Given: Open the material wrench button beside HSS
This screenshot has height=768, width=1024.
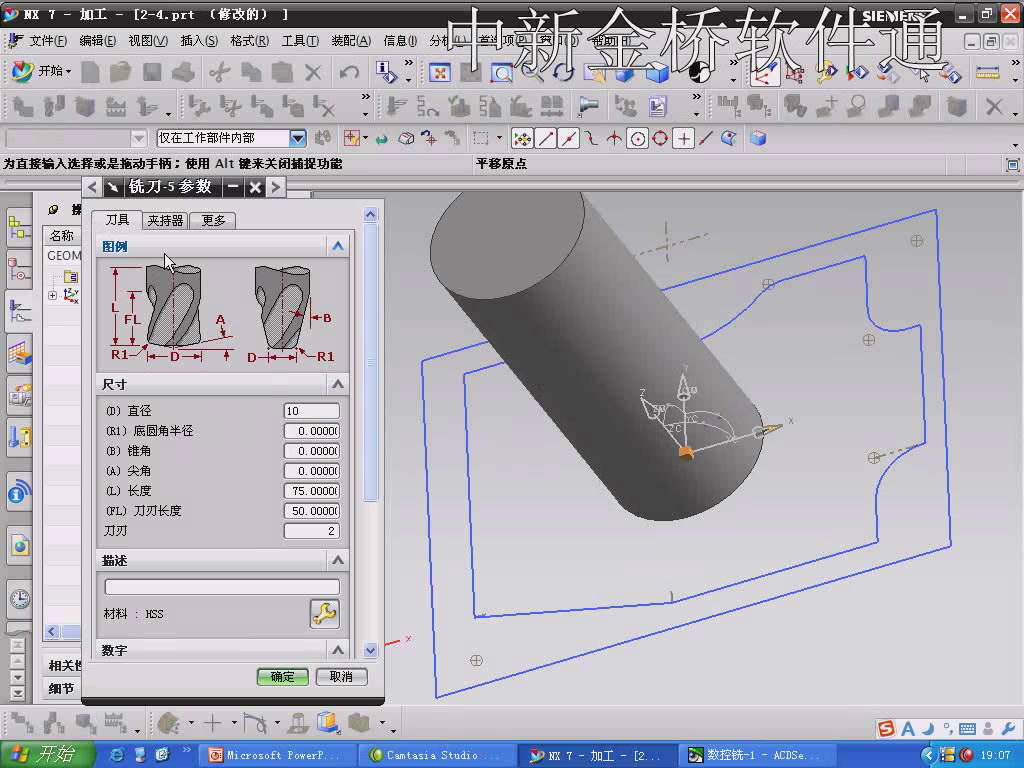Looking at the screenshot, I should pyautogui.click(x=324, y=614).
